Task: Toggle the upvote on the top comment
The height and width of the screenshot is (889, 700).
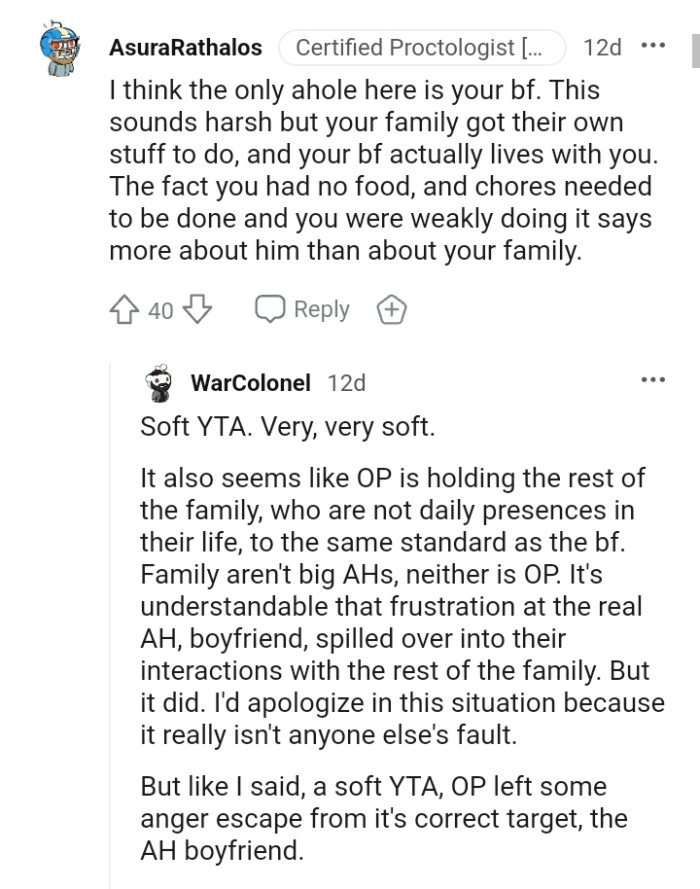Action: 124,309
